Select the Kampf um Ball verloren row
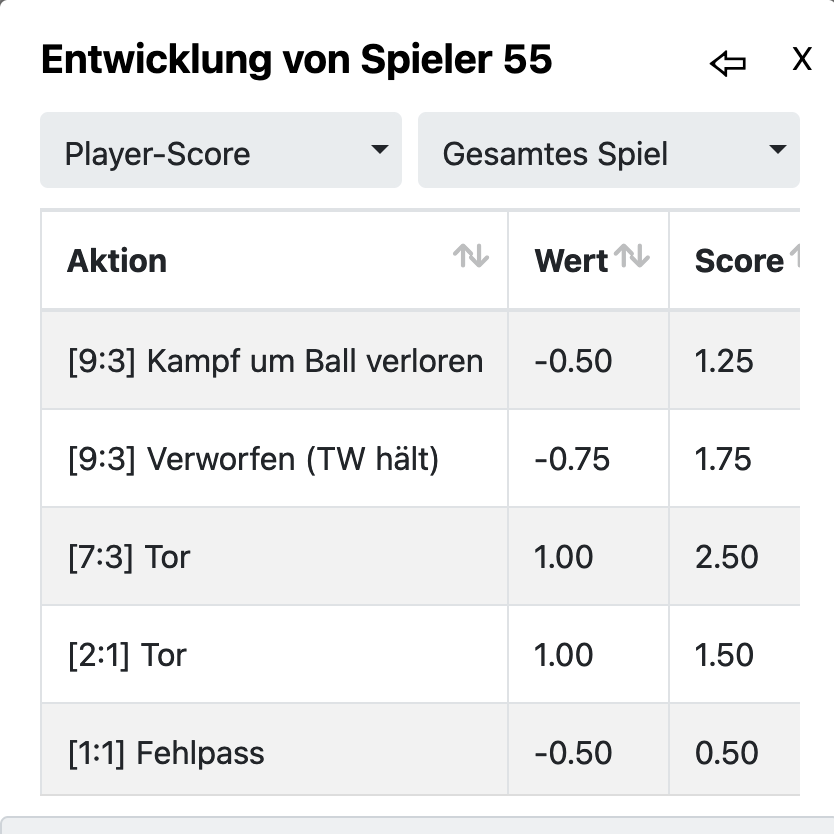Viewport: 834px width, 834px height. (x=275, y=361)
